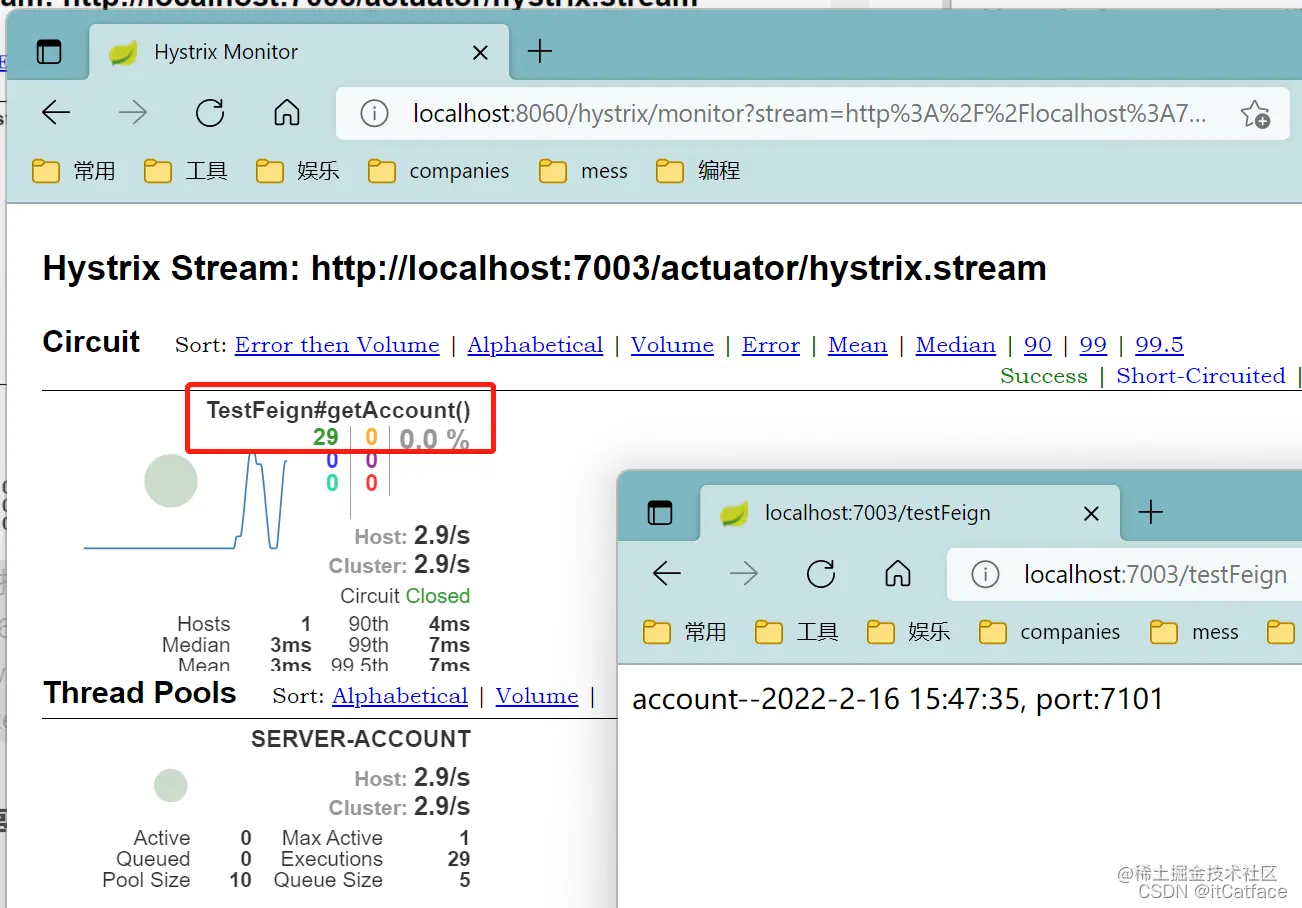The height and width of the screenshot is (908, 1302).
Task: Sort circuits by Mean
Action: tap(857, 345)
